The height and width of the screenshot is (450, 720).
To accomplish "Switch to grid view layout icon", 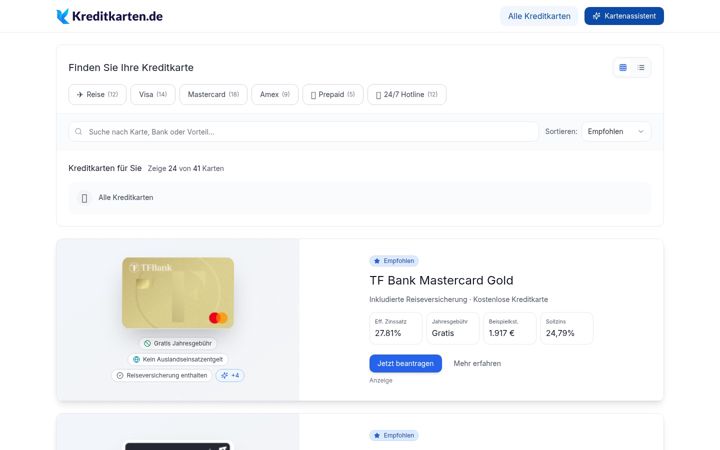I will [x=623, y=68].
